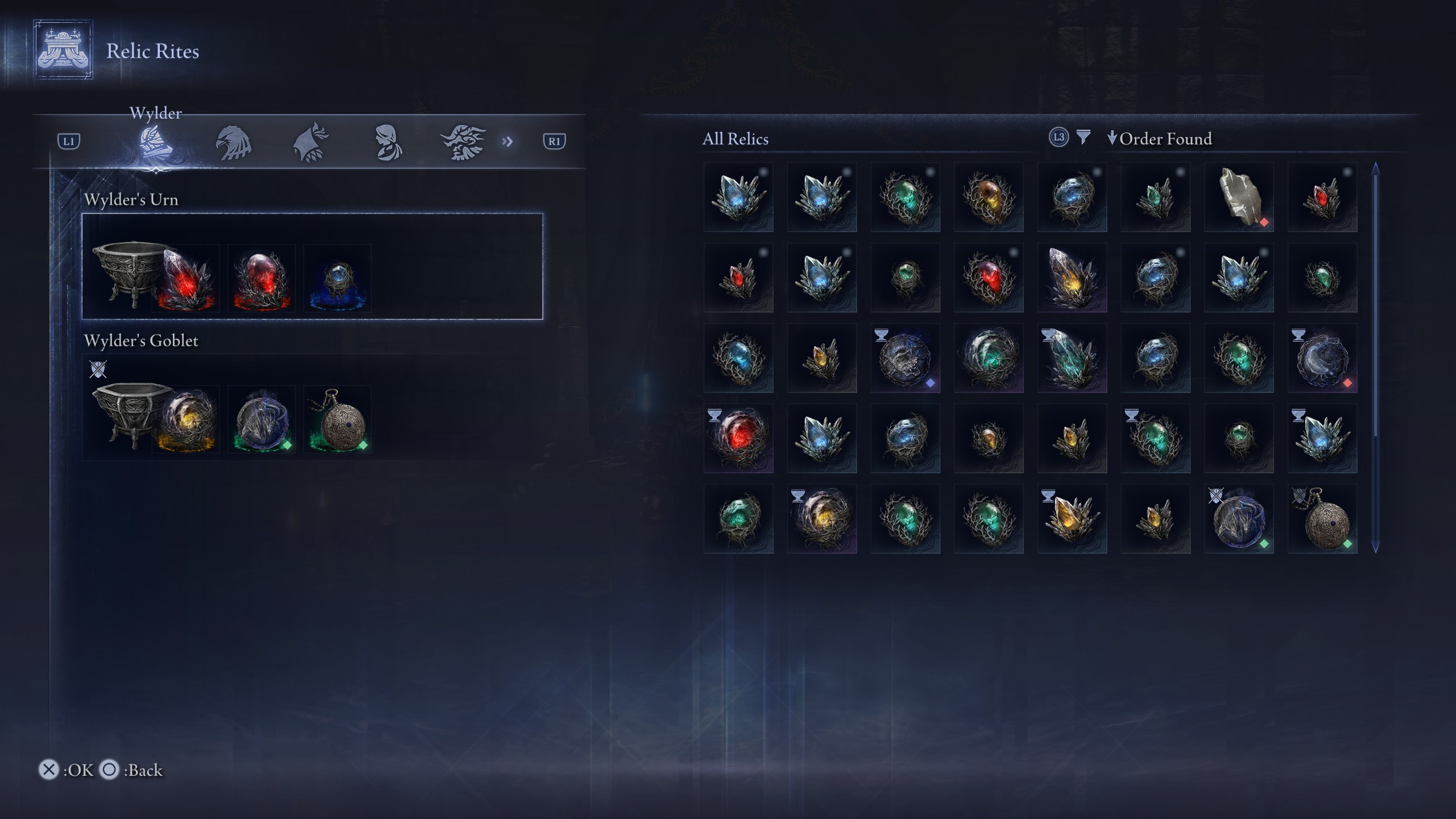1456x819 pixels.
Task: Select the Wylder's Goblet row
Action: click(x=312, y=407)
